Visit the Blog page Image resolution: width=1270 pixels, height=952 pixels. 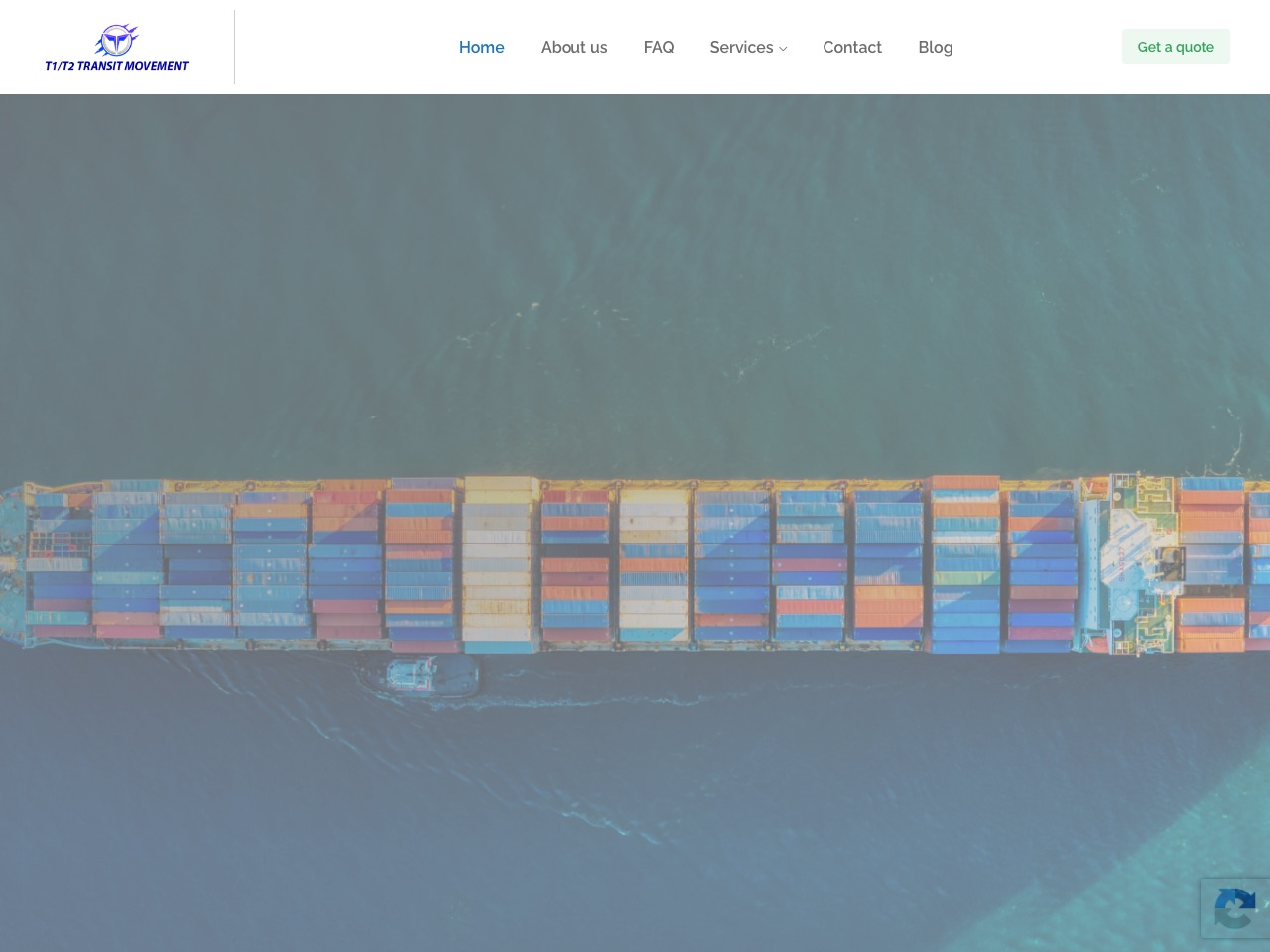click(936, 47)
